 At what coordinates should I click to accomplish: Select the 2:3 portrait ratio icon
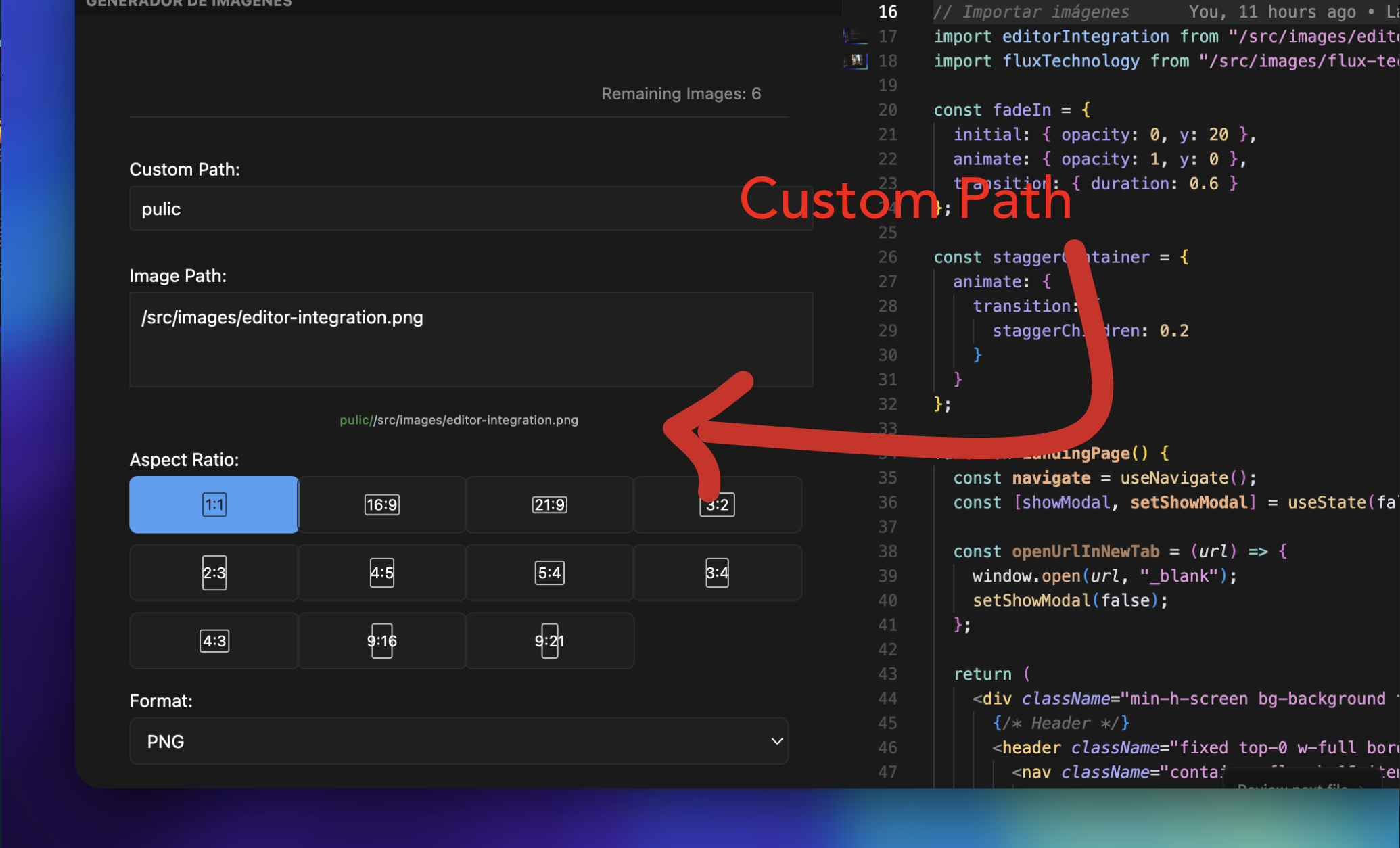[214, 573]
